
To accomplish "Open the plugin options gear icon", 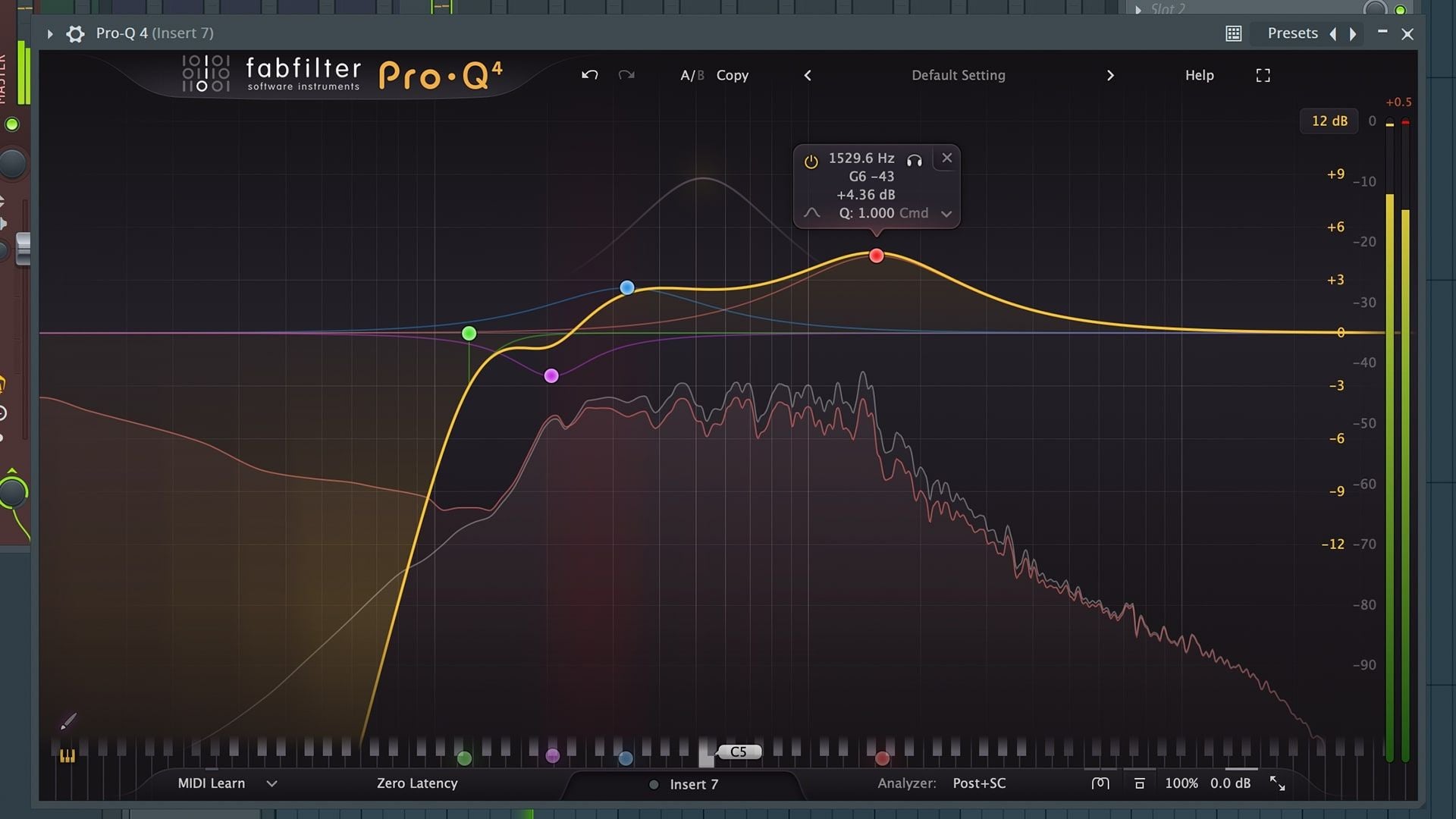I will point(75,33).
